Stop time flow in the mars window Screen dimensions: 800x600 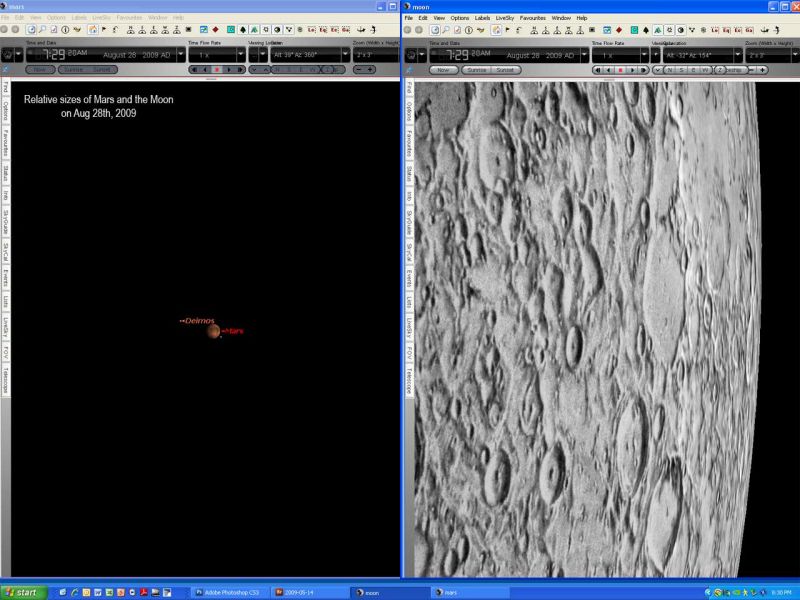click(x=217, y=69)
